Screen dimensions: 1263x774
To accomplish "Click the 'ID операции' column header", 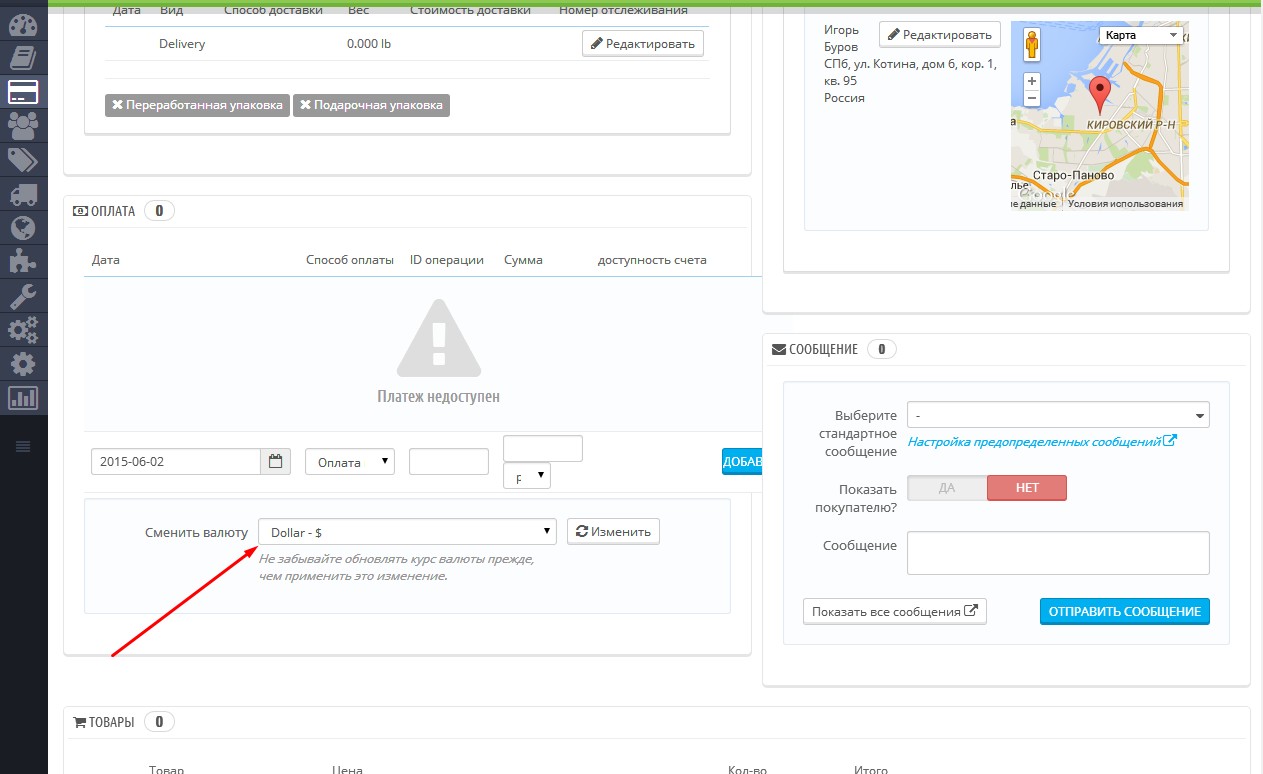I will coord(447,260).
